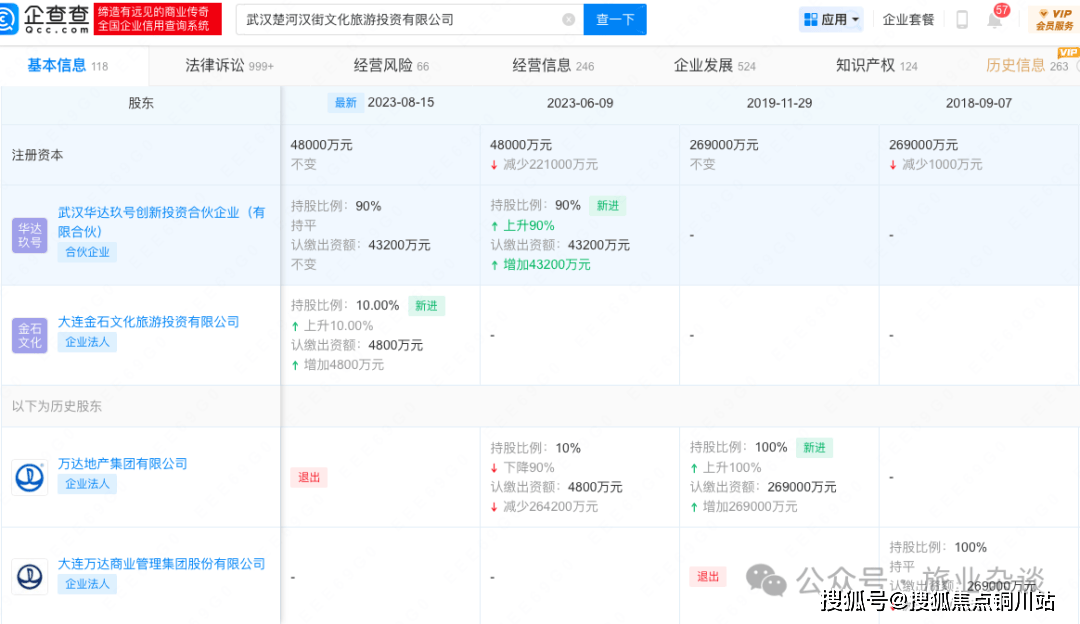Open 大连万达商业管理集团股份有限公司 link

tap(161, 563)
